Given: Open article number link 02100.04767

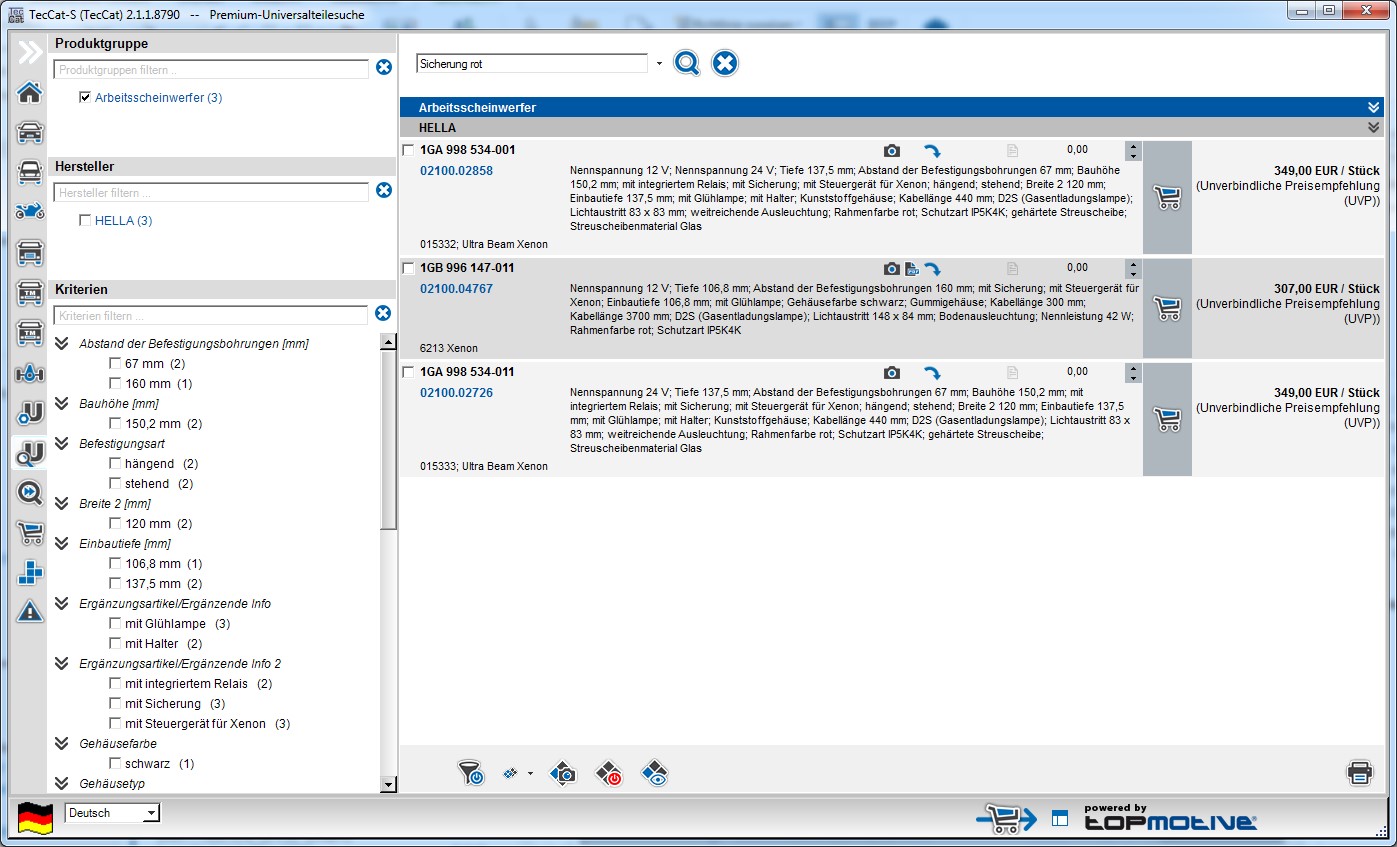Looking at the screenshot, I should click(x=456, y=289).
